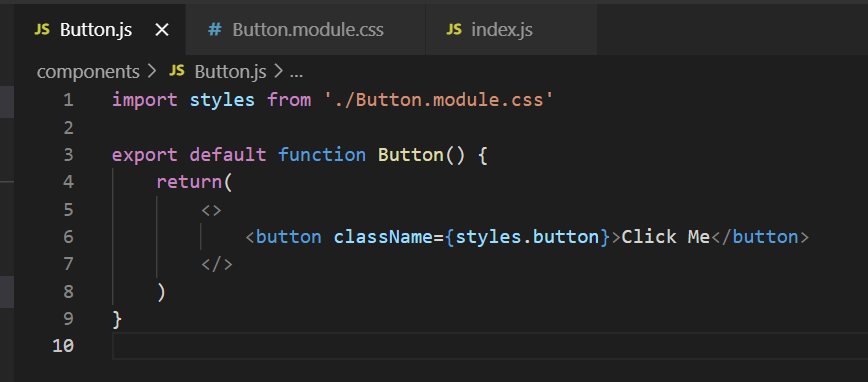The image size is (868, 382).
Task: Open the Button.js breadcrumb item
Action: [230, 72]
